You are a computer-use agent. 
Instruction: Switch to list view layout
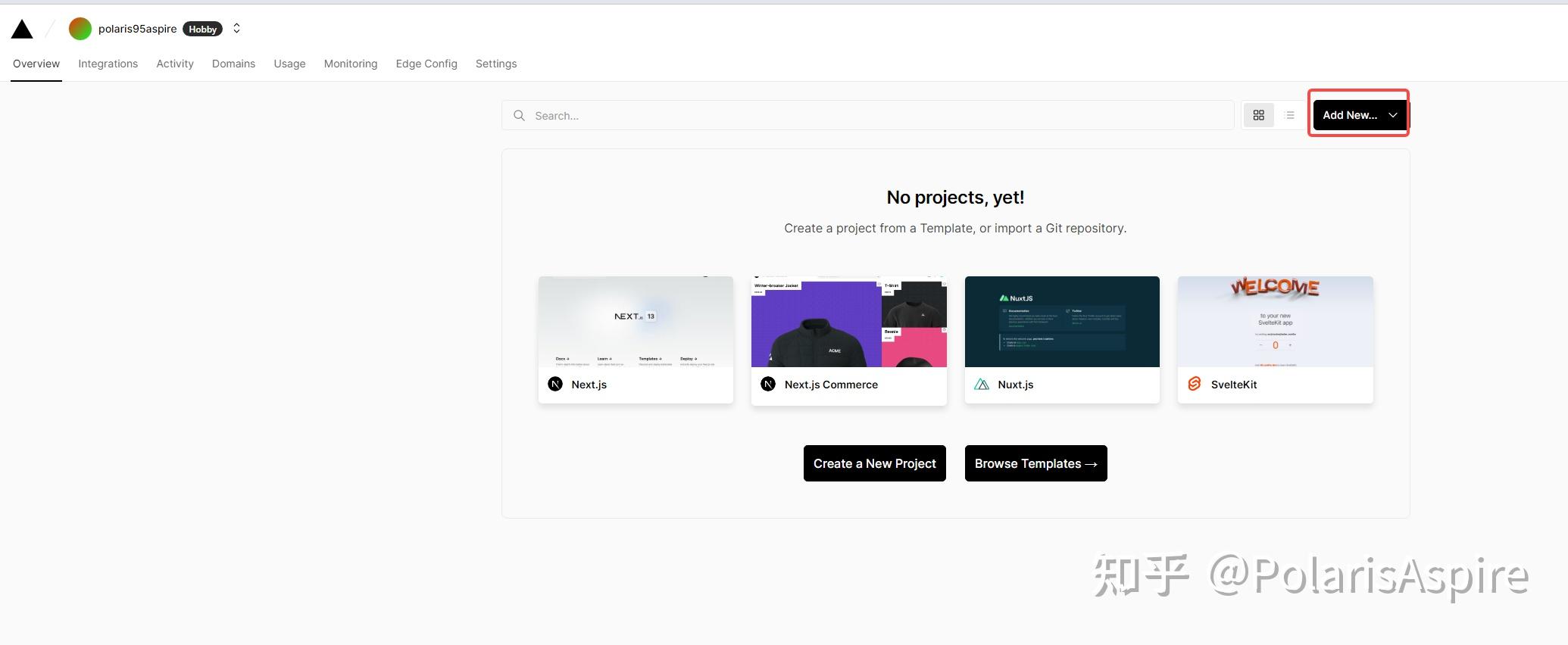click(x=1290, y=115)
